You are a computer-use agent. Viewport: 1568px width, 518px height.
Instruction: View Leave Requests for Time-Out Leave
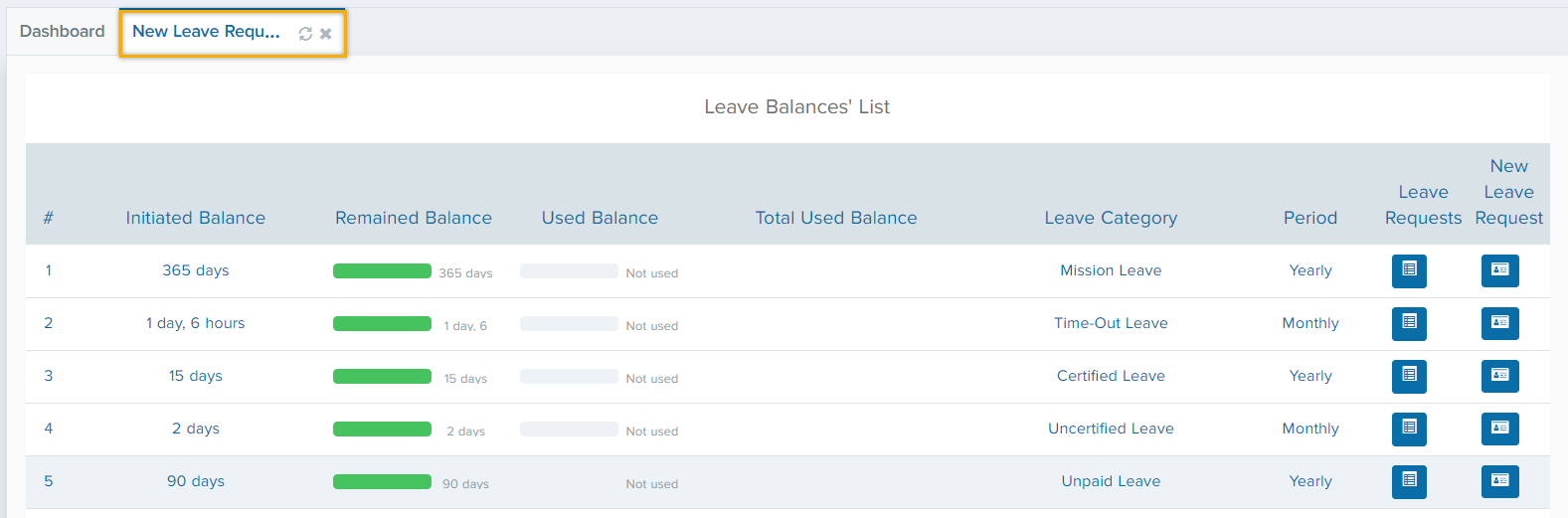(1409, 323)
